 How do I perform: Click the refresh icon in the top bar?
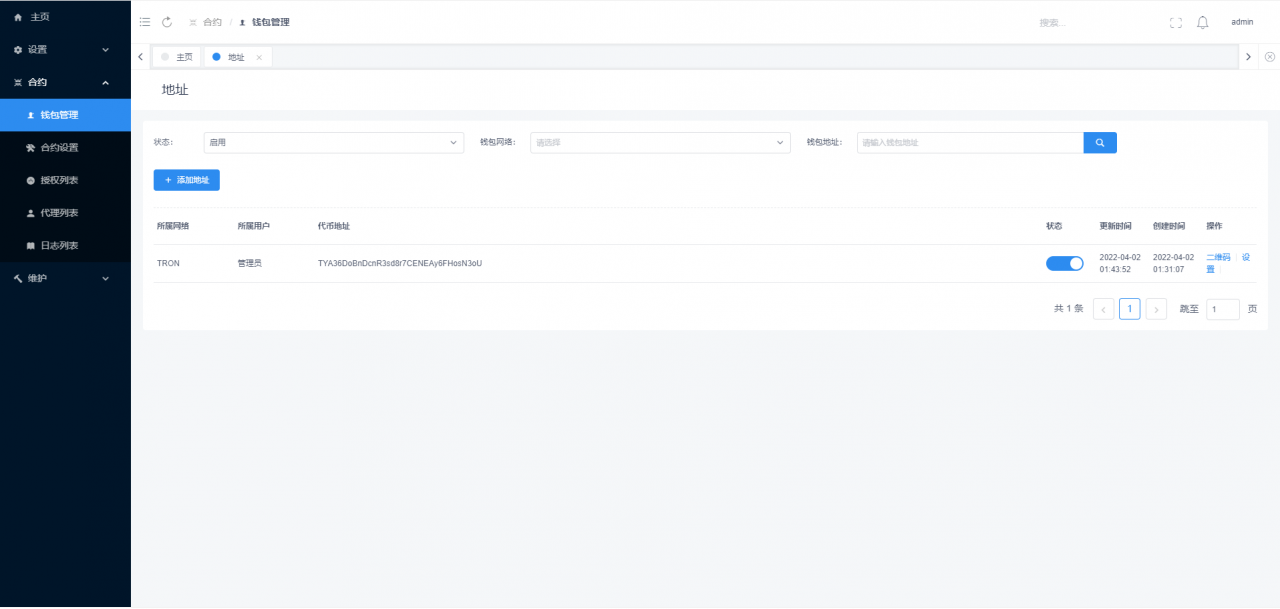(x=167, y=22)
